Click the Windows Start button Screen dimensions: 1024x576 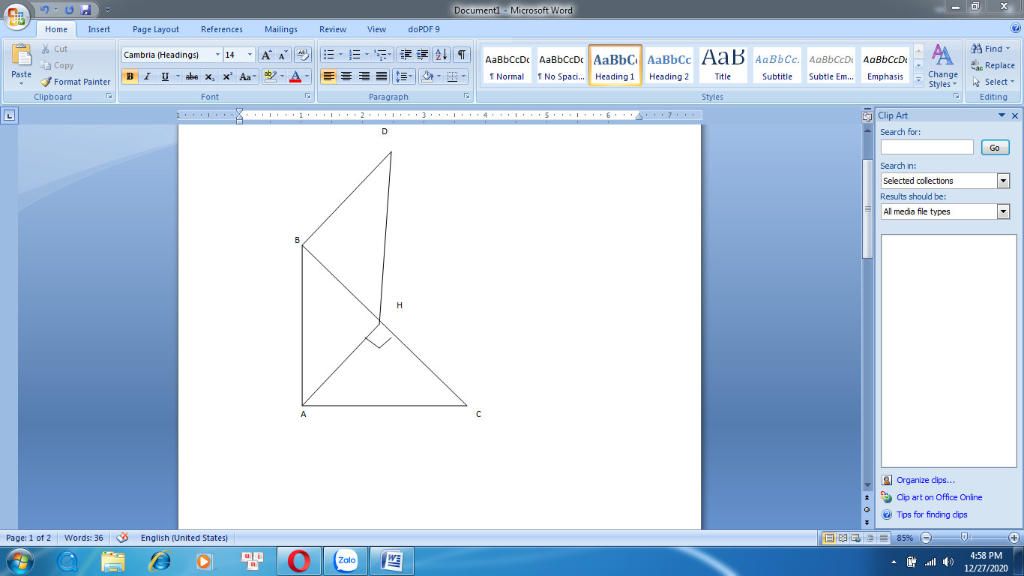[19, 561]
